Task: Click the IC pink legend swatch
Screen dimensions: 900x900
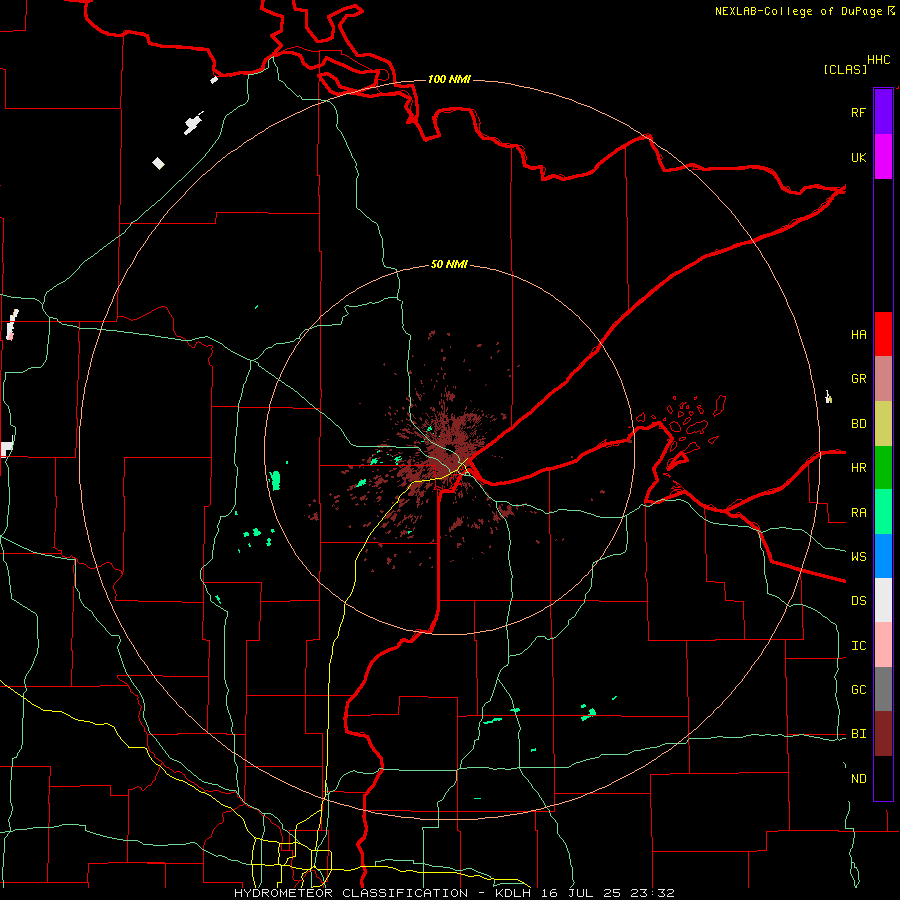Action: coord(883,645)
